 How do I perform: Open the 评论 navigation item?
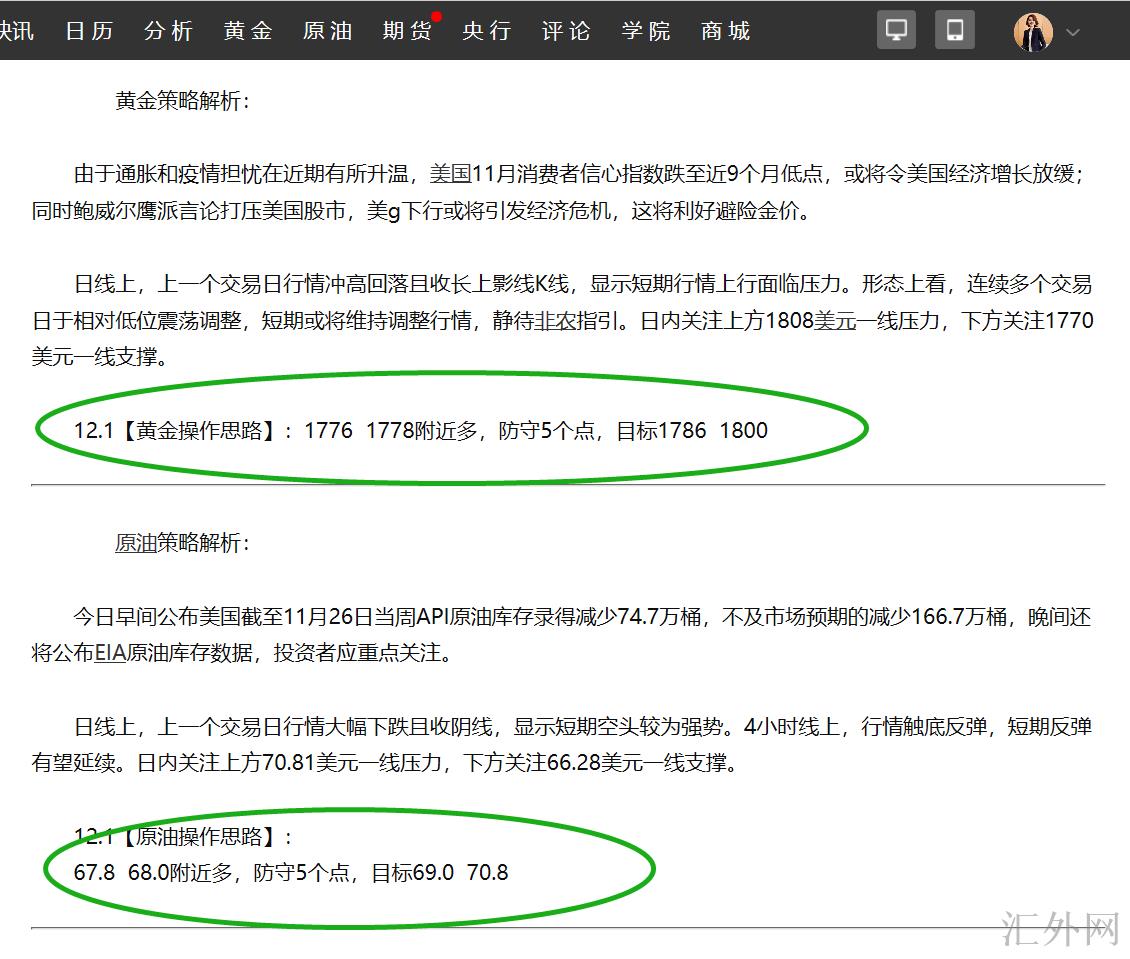click(566, 31)
